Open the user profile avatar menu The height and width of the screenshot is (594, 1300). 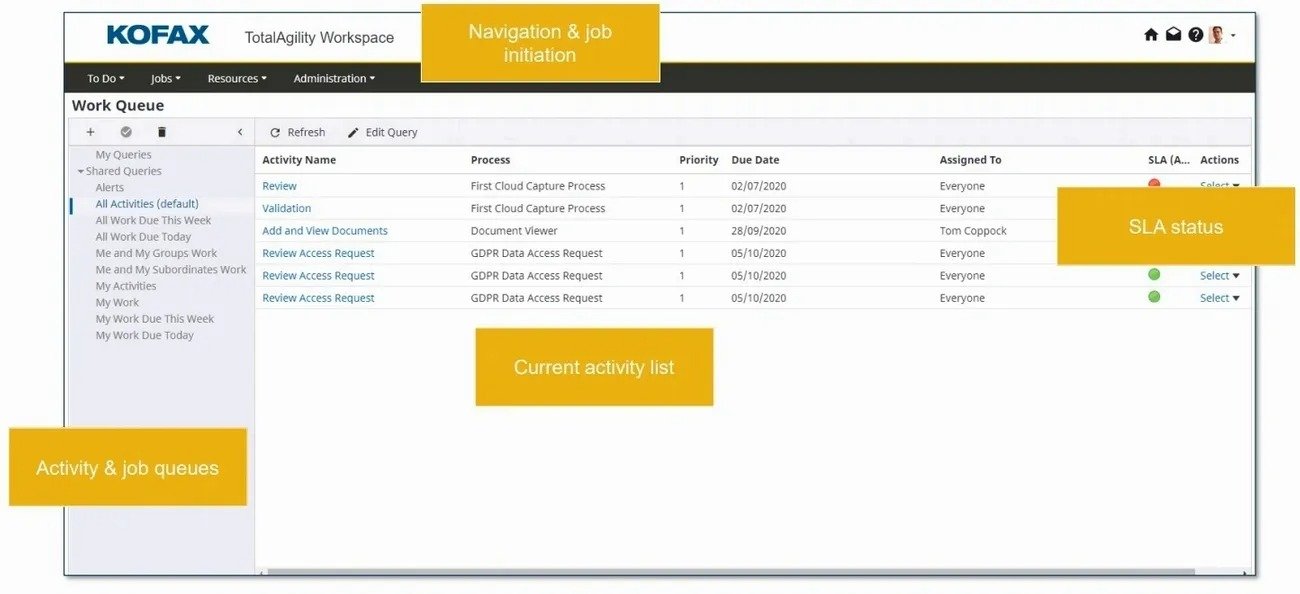[x=1219, y=35]
